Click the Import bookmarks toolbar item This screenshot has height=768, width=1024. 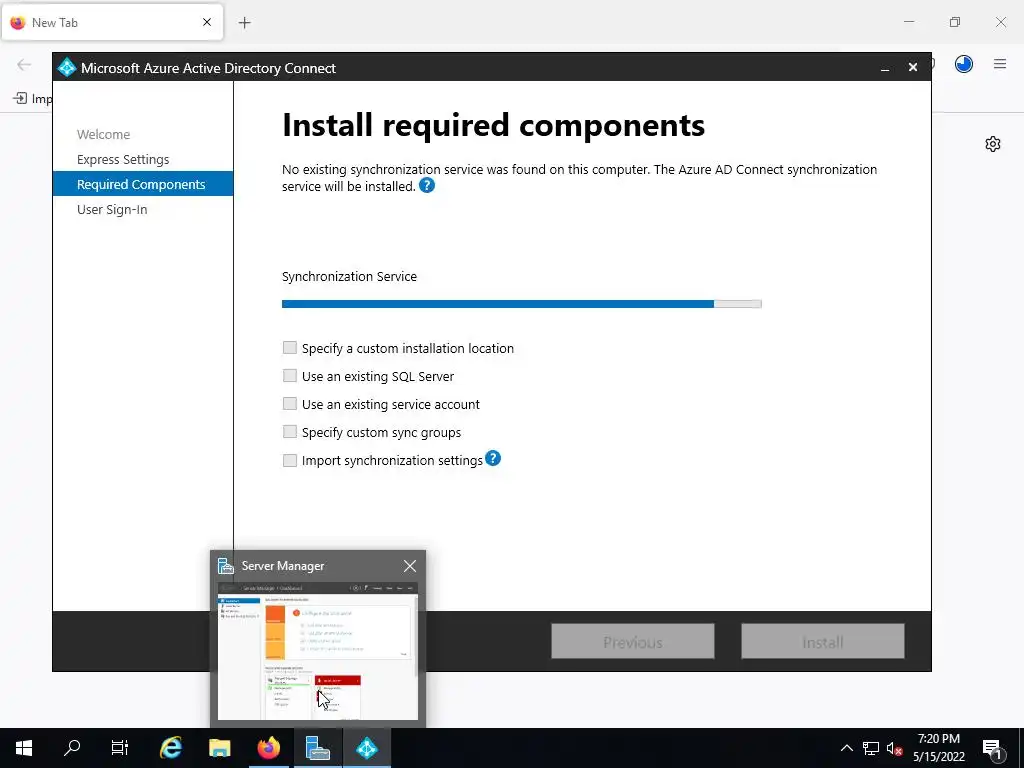click(x=33, y=99)
